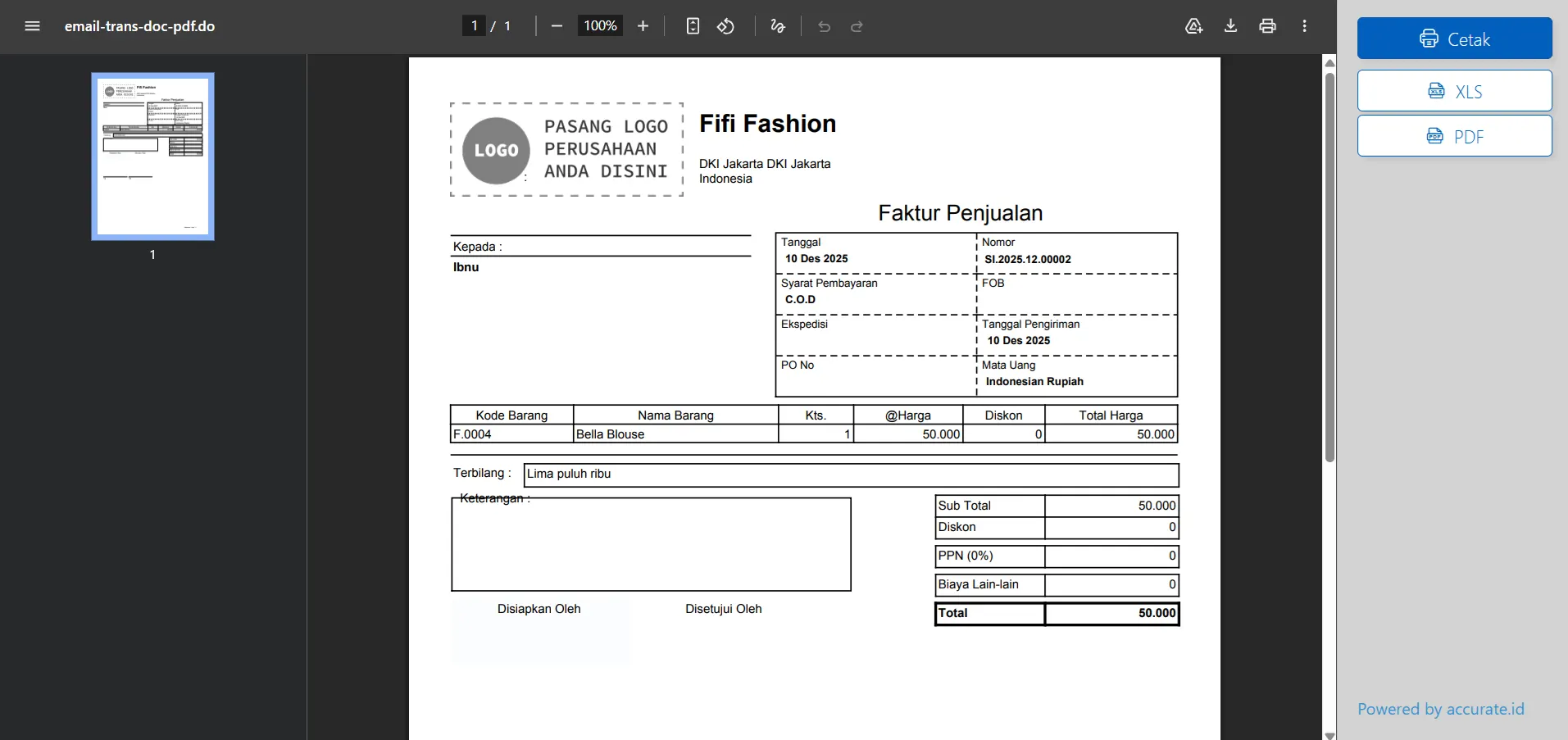Zoom out of the PDF document

(557, 26)
